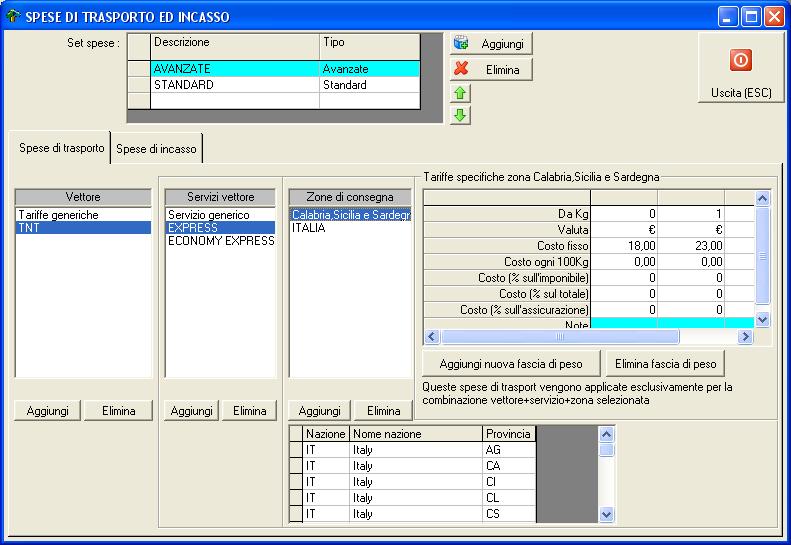Click the Provincia CA cell
This screenshot has width=791, height=545.
(x=508, y=466)
